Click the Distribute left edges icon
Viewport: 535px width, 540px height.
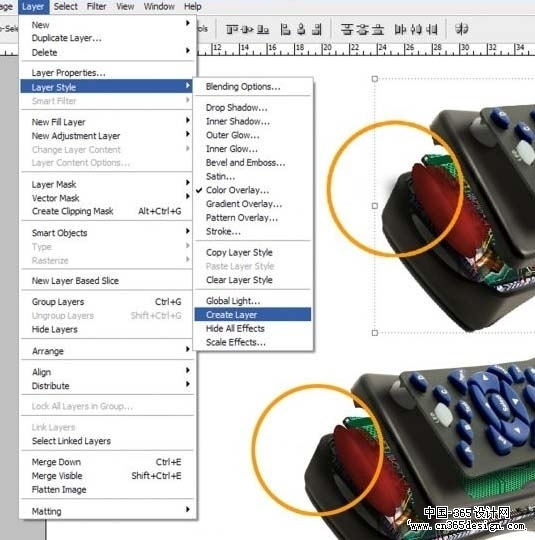[x=400, y=30]
